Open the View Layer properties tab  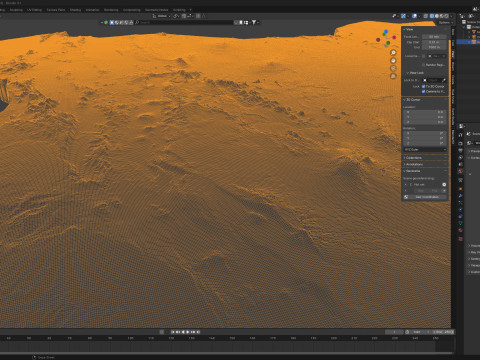pyautogui.click(x=460, y=158)
